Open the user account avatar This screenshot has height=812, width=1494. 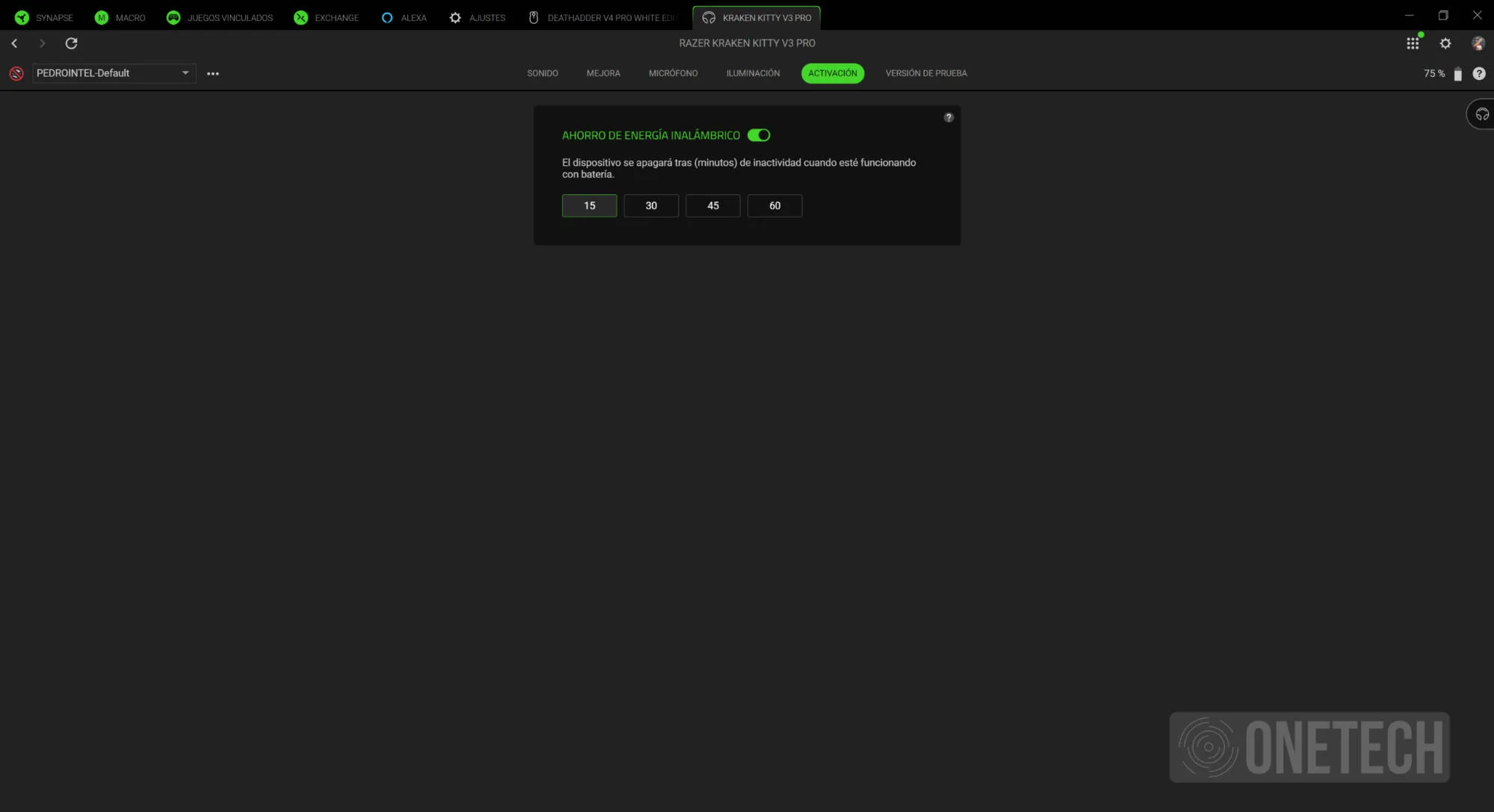[x=1478, y=43]
